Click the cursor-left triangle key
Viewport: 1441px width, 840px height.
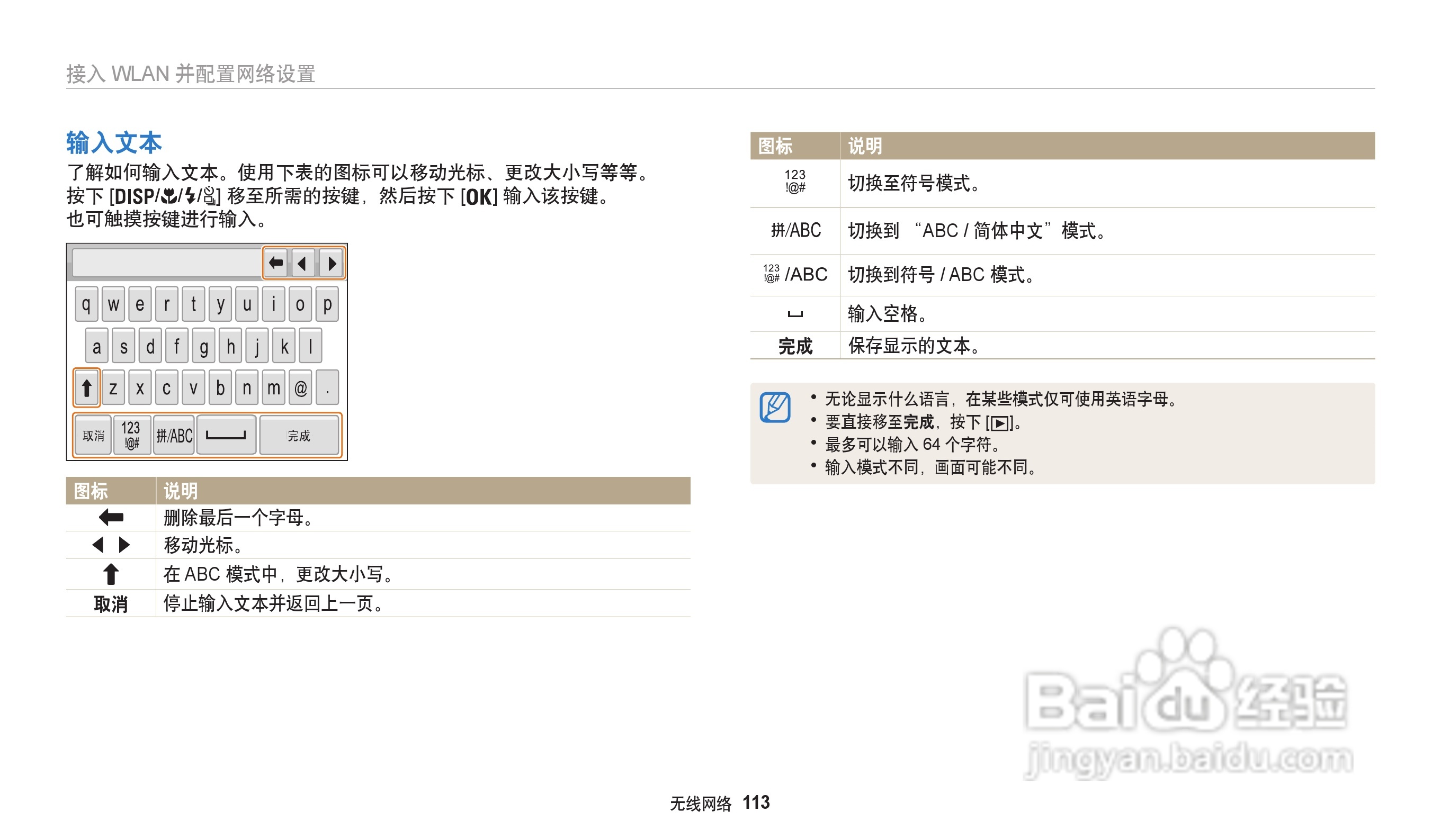click(302, 264)
